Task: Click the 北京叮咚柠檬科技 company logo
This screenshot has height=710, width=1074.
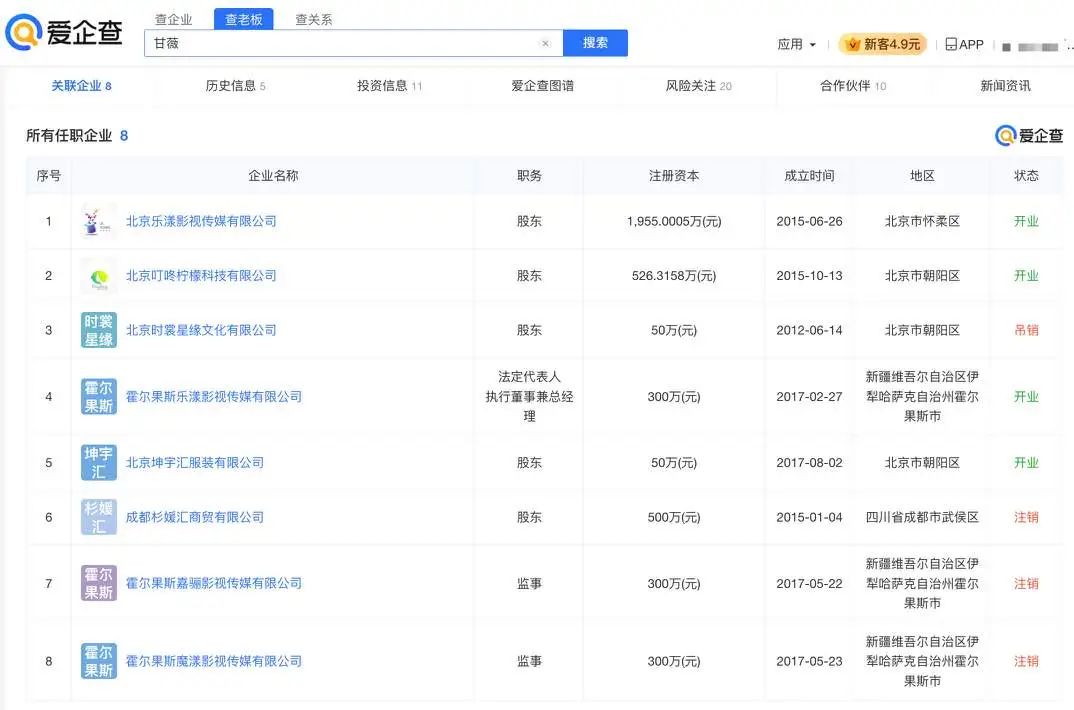Action: [98, 276]
